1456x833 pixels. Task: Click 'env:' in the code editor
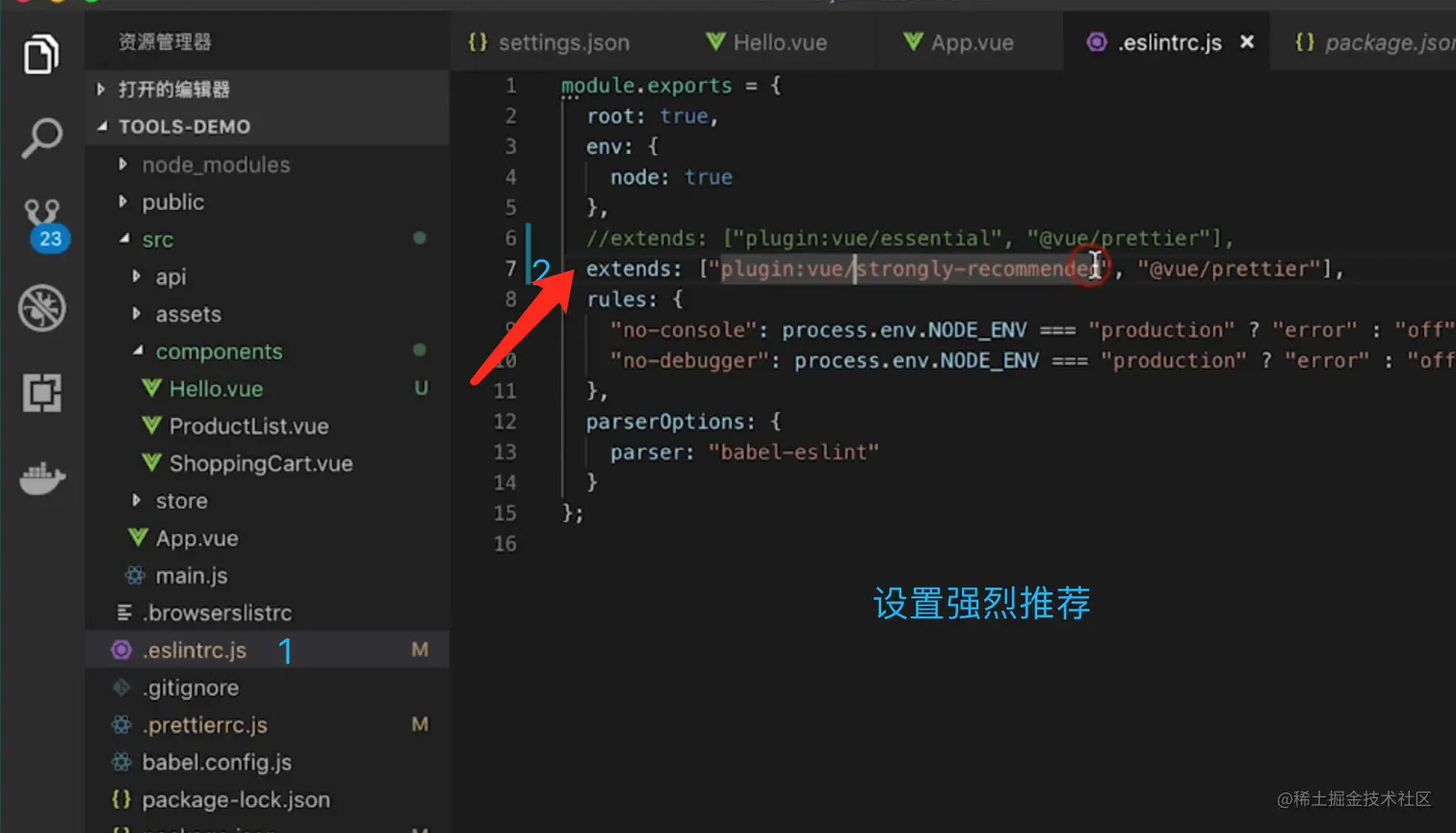[x=610, y=147]
